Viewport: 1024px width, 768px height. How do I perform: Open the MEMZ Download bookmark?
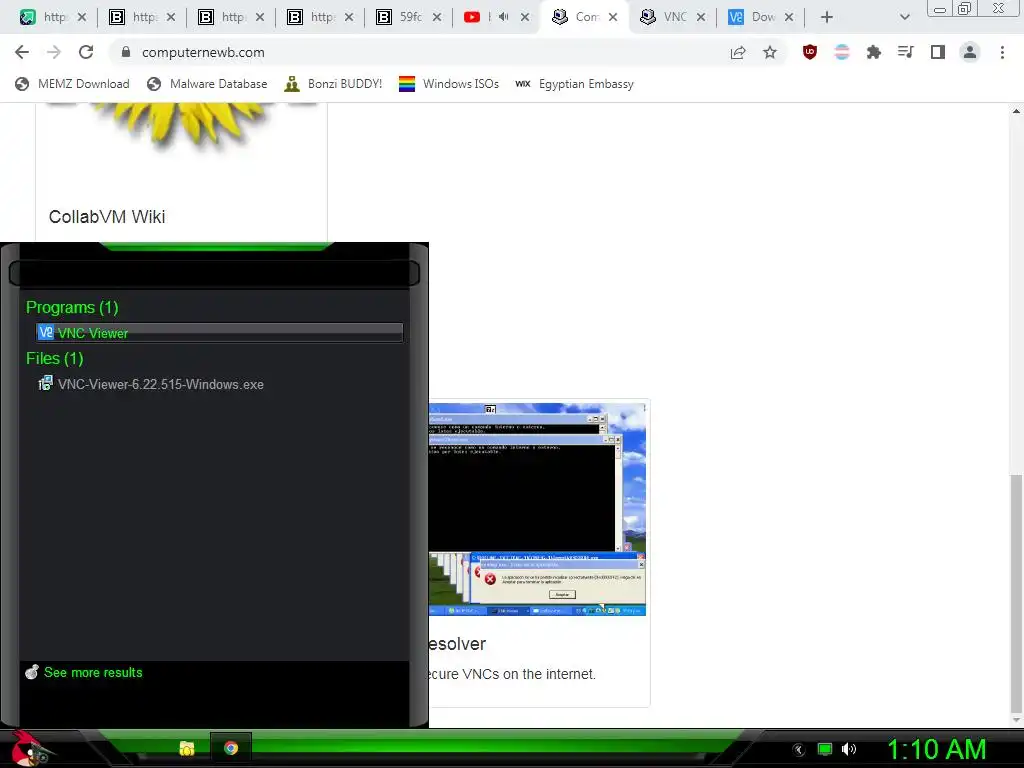point(72,84)
